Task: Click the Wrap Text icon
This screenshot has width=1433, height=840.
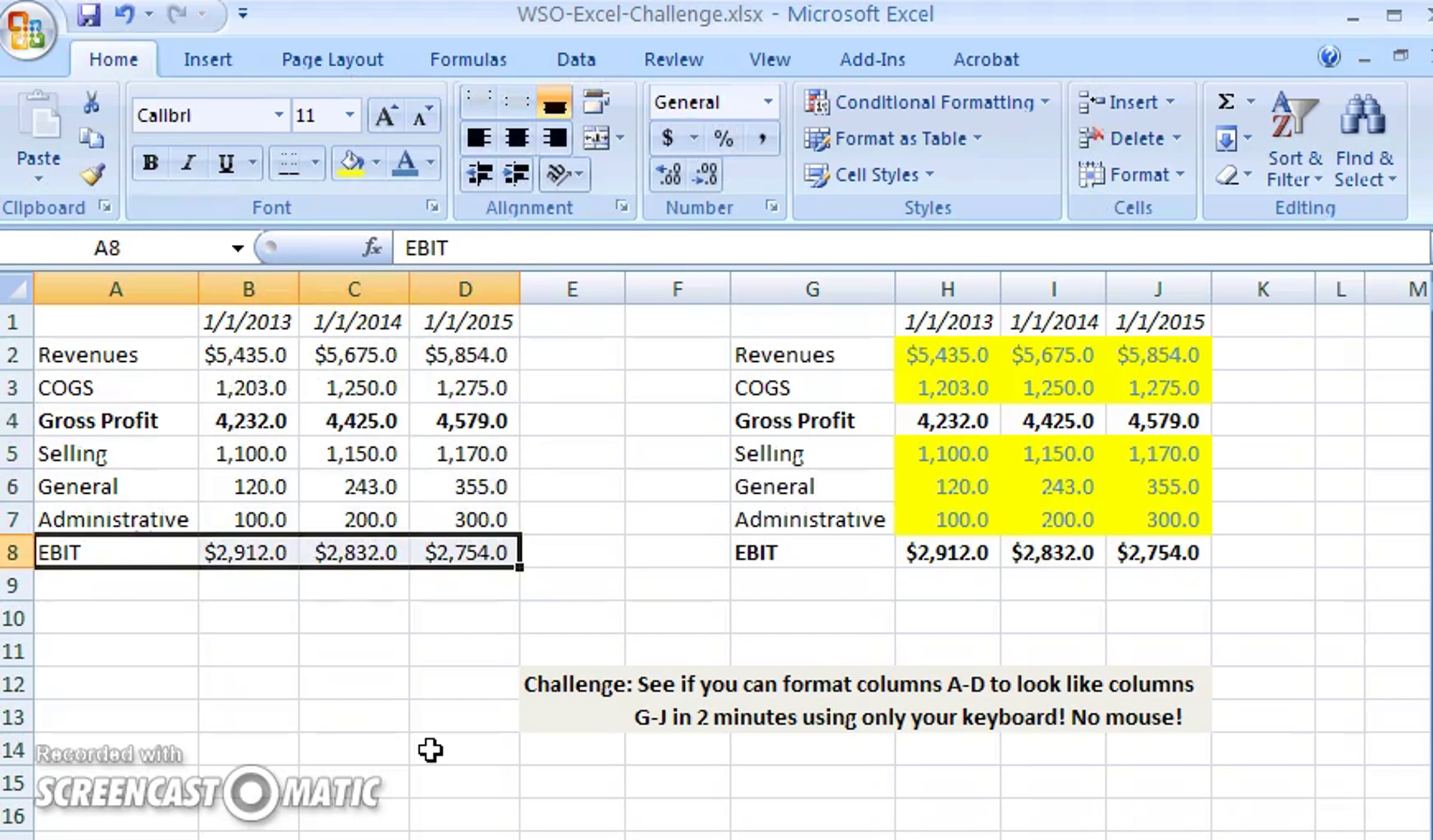Action: tap(596, 103)
